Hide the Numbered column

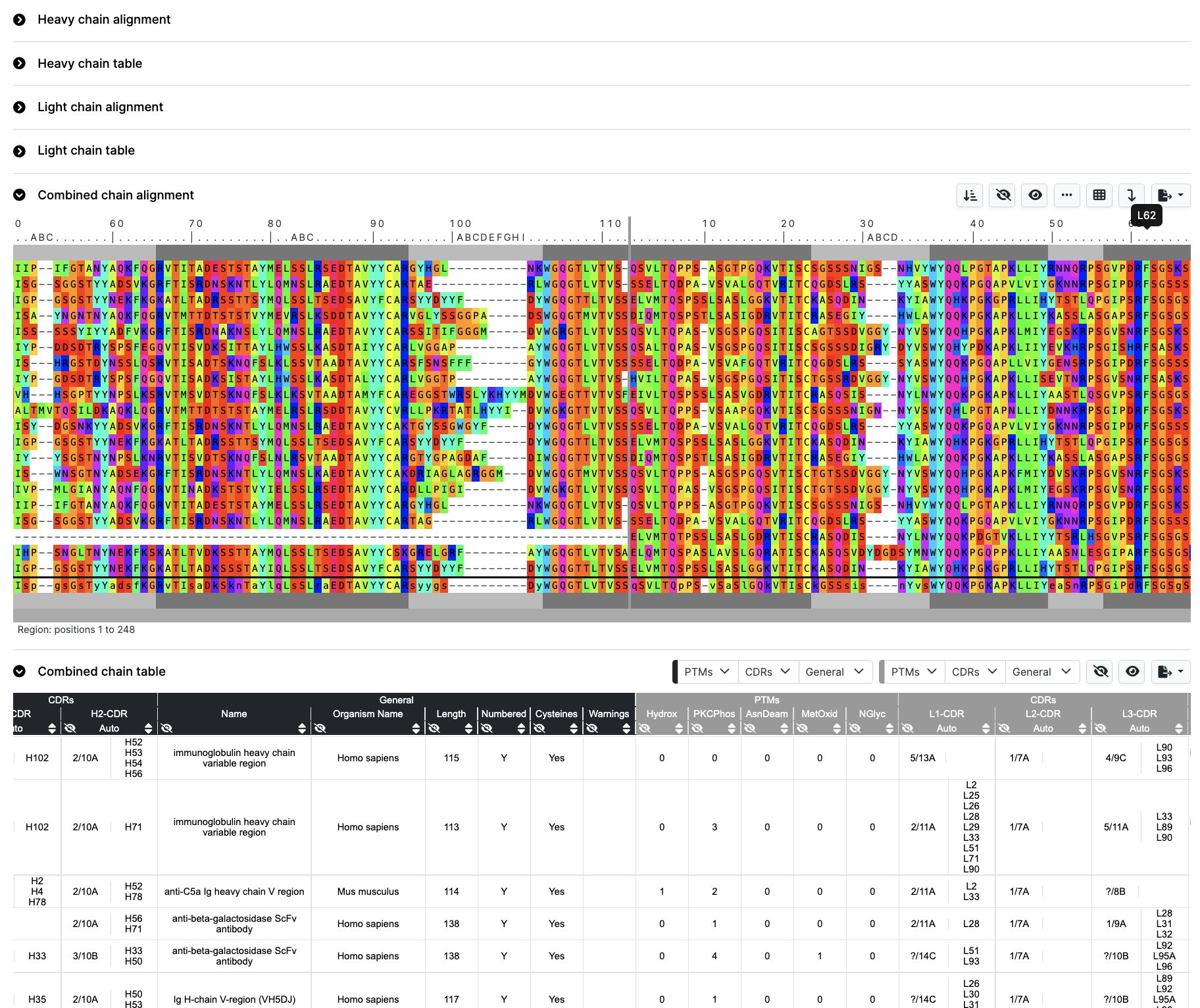[486, 728]
